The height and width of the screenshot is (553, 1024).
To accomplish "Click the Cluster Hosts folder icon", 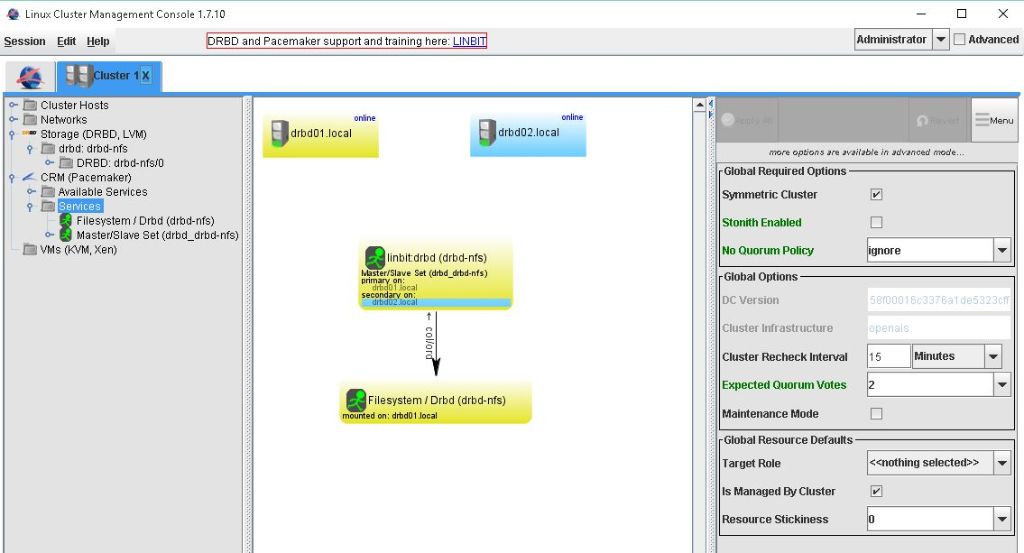I will pyautogui.click(x=30, y=105).
